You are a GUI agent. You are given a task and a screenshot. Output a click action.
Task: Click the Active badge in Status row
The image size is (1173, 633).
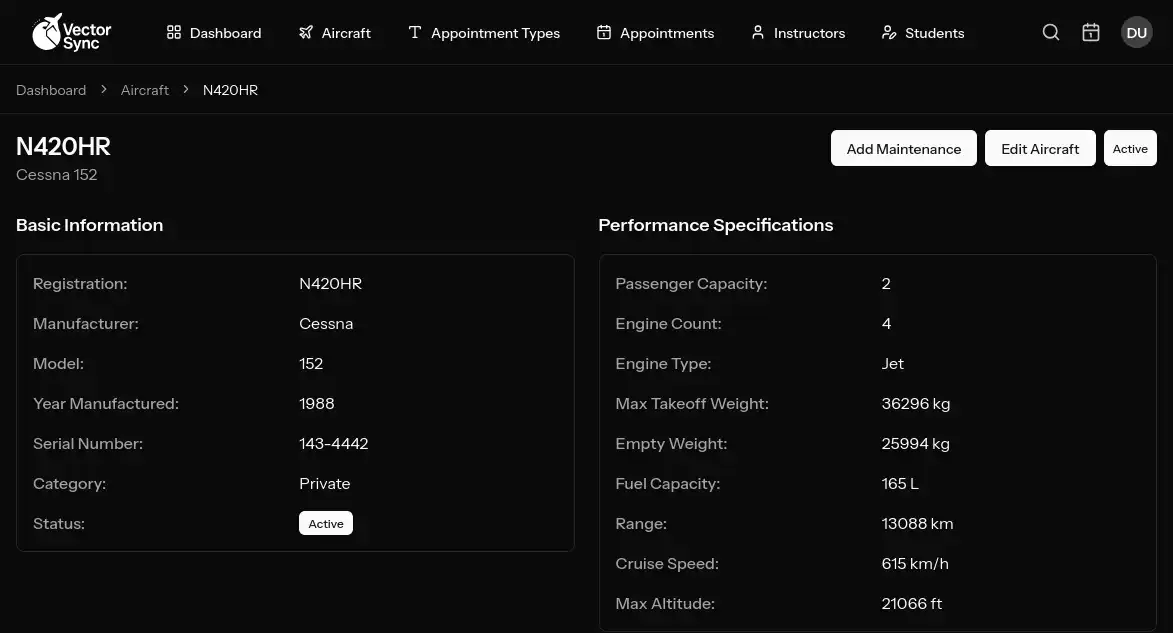(x=326, y=524)
